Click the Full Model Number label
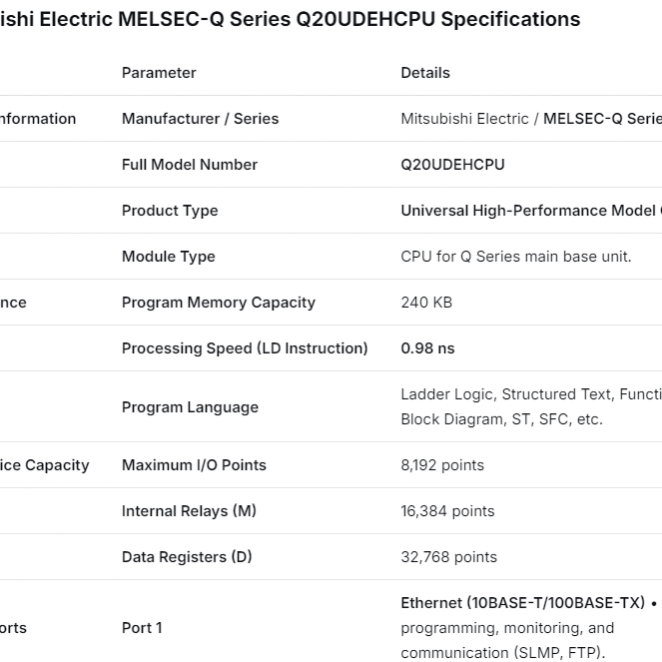662x662 pixels. click(x=189, y=165)
